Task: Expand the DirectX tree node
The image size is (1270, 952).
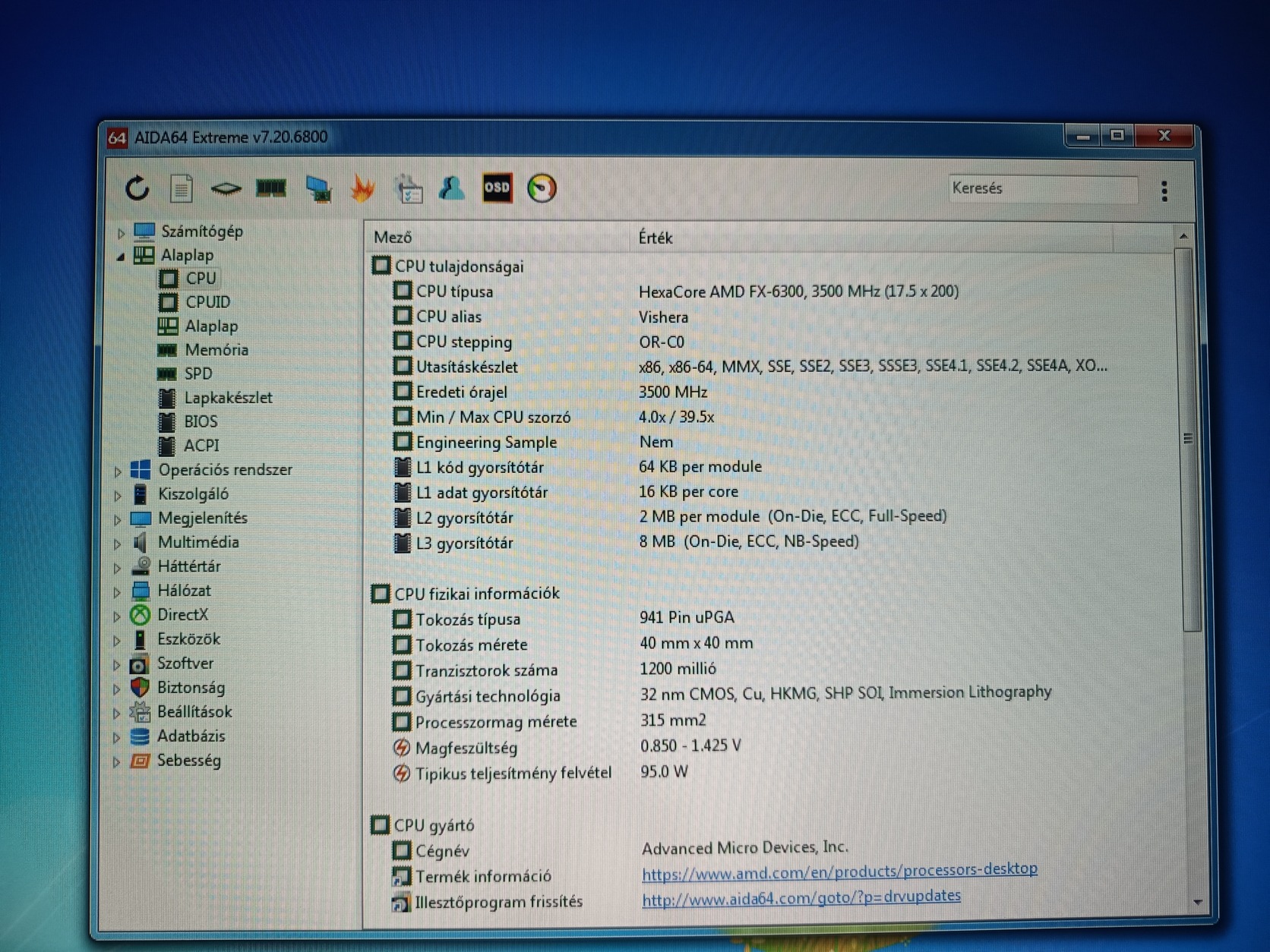Action: pyautogui.click(x=117, y=616)
